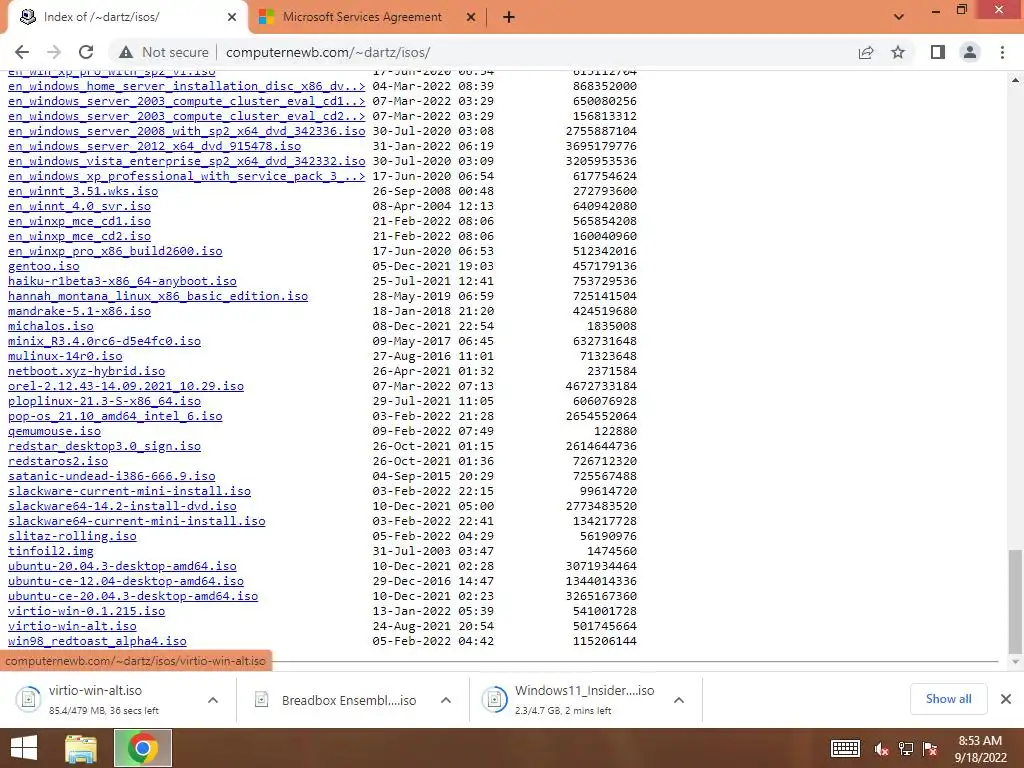Click slitaz-rolling.iso link
1024x768 pixels.
coord(72,536)
